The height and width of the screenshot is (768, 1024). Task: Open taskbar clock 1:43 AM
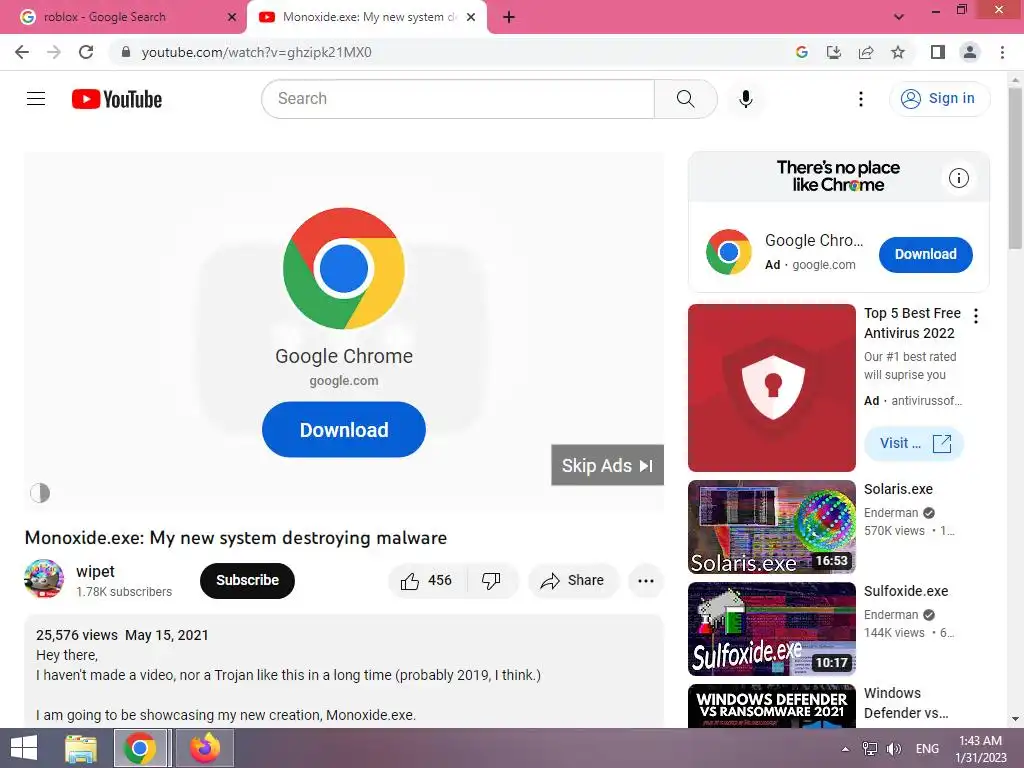[981, 749]
